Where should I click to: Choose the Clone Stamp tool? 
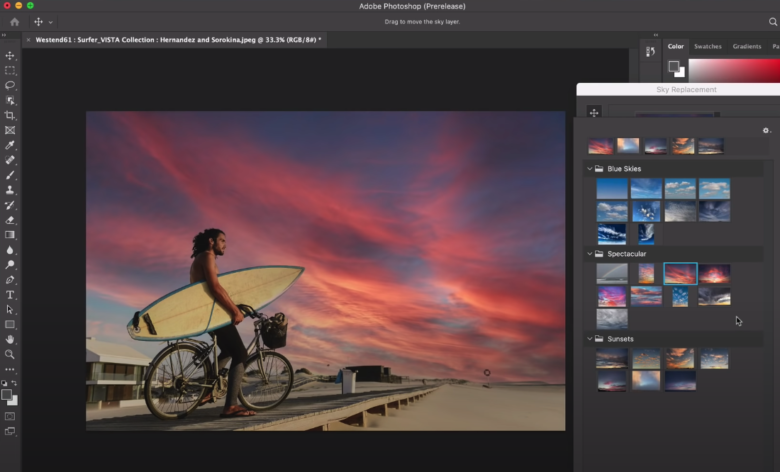click(x=10, y=190)
